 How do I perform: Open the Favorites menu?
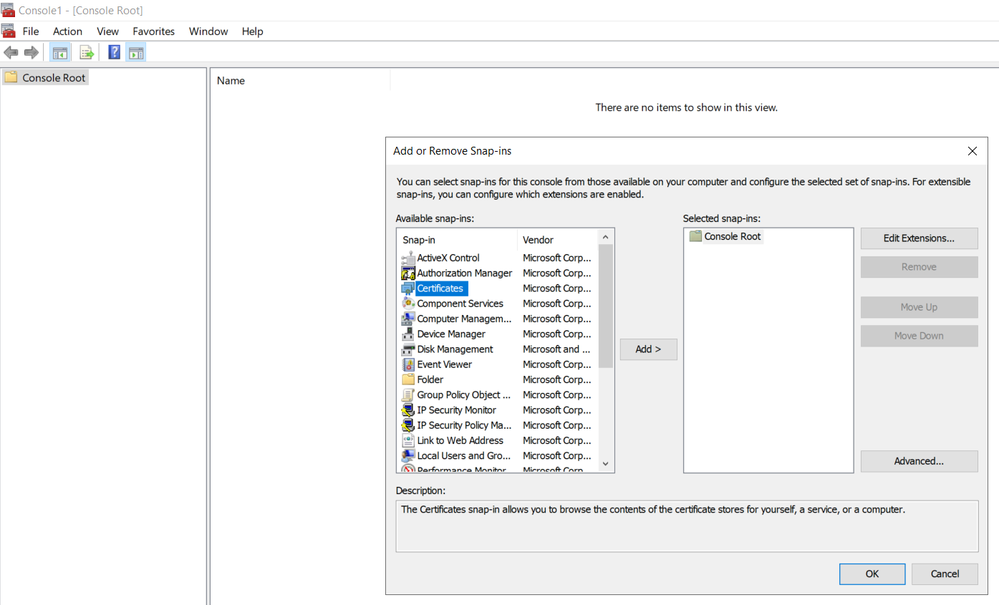pos(153,31)
